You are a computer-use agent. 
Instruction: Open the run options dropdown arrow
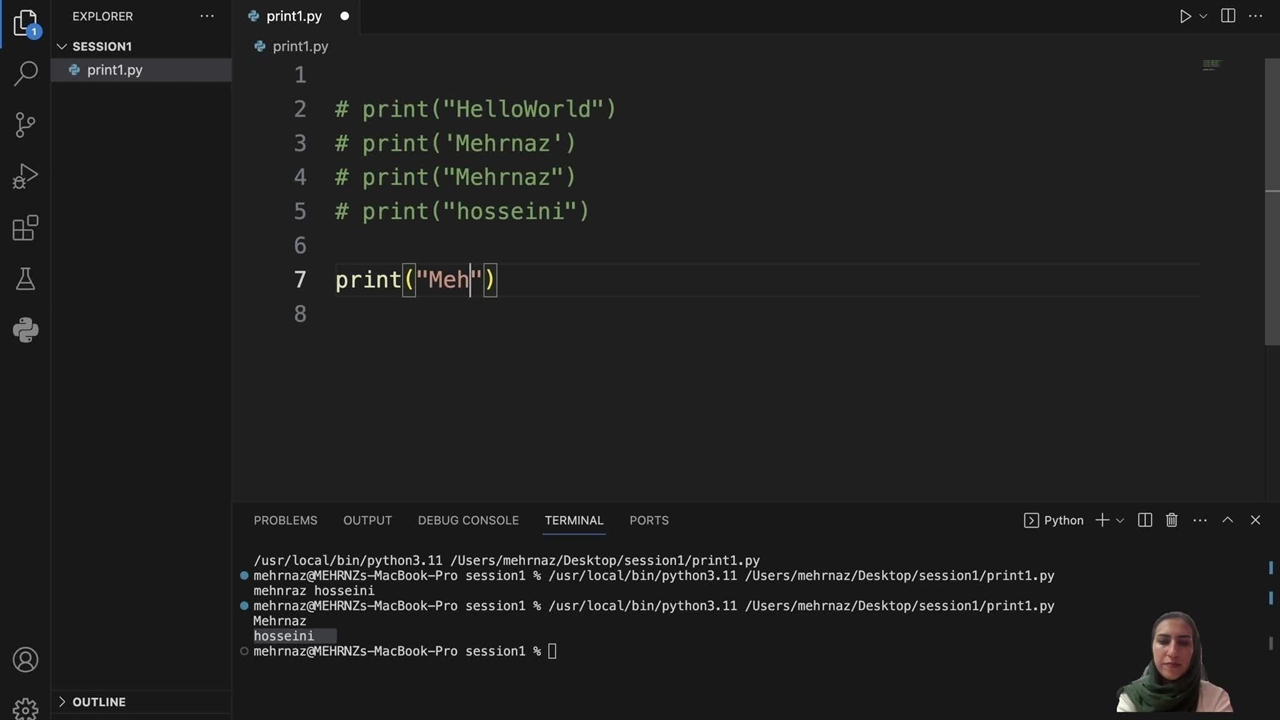tap(1203, 16)
